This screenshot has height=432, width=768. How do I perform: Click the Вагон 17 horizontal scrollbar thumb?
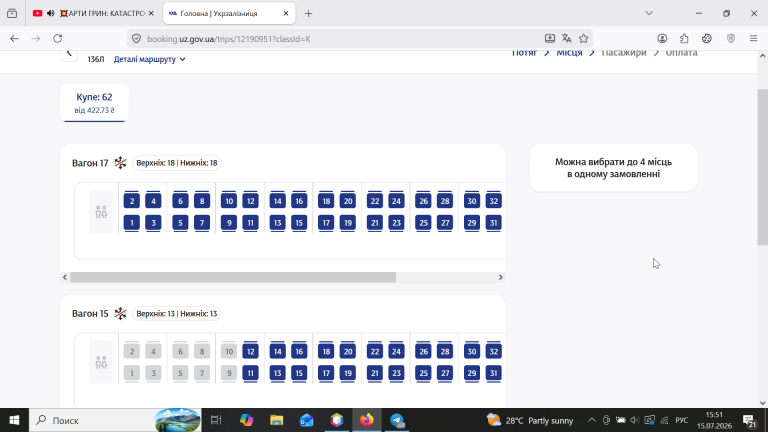(233, 277)
